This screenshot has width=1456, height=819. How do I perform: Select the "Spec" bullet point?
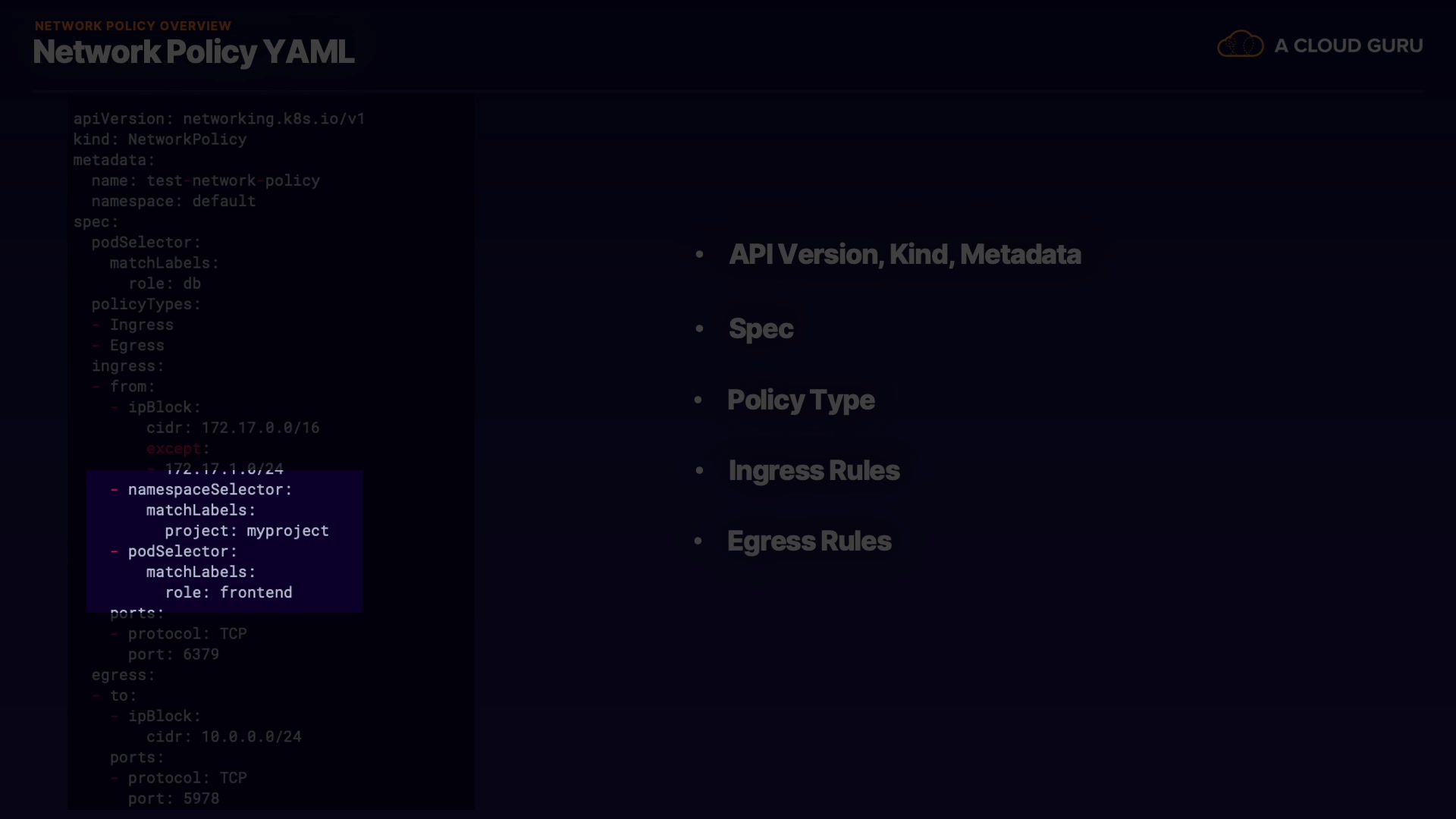pos(761,328)
